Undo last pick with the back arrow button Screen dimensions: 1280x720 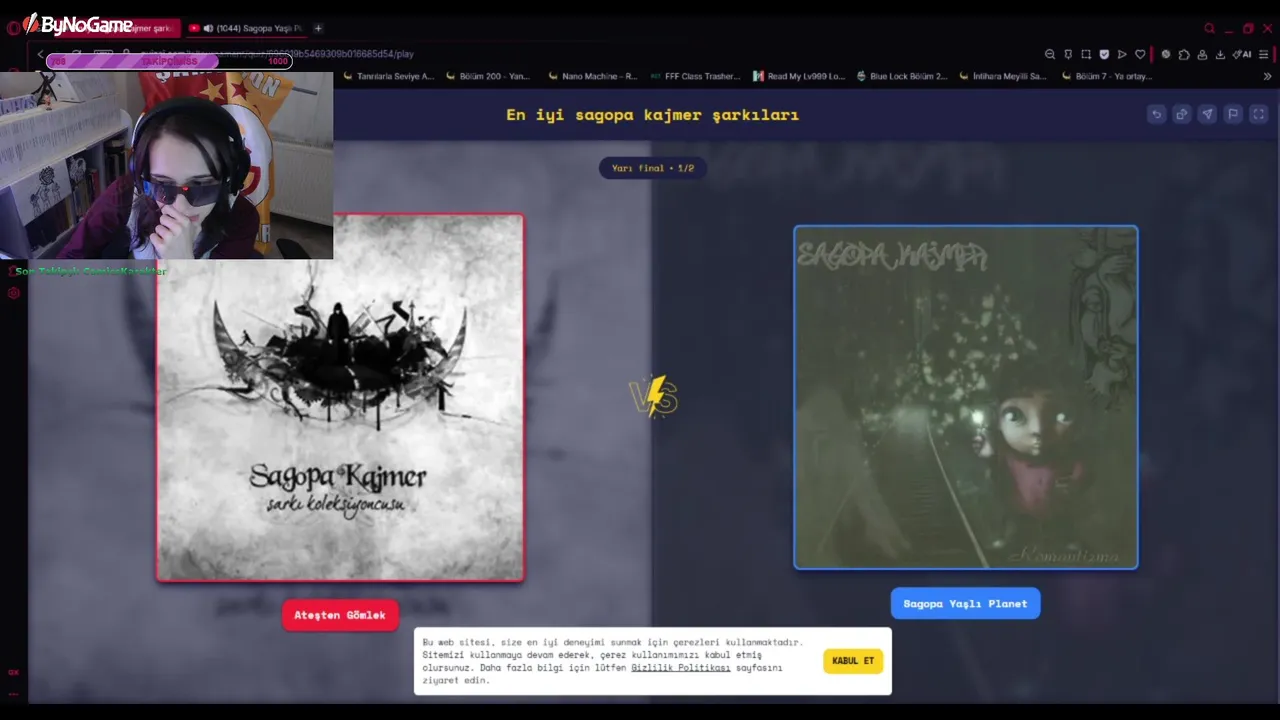(1156, 114)
